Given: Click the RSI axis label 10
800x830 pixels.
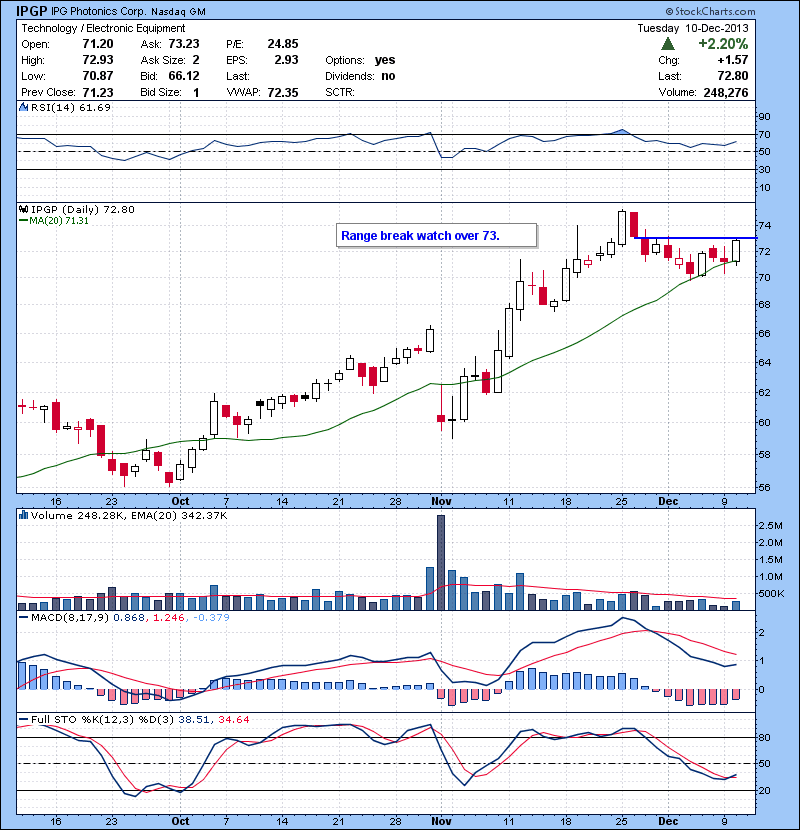Looking at the screenshot, I should [x=764, y=187].
